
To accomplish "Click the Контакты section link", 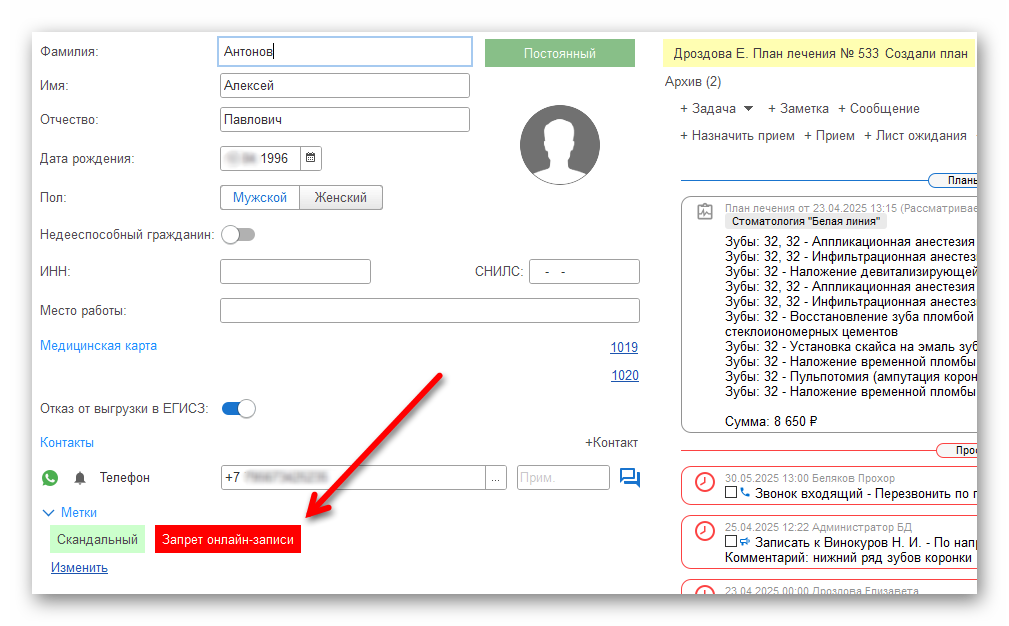I will [x=67, y=443].
